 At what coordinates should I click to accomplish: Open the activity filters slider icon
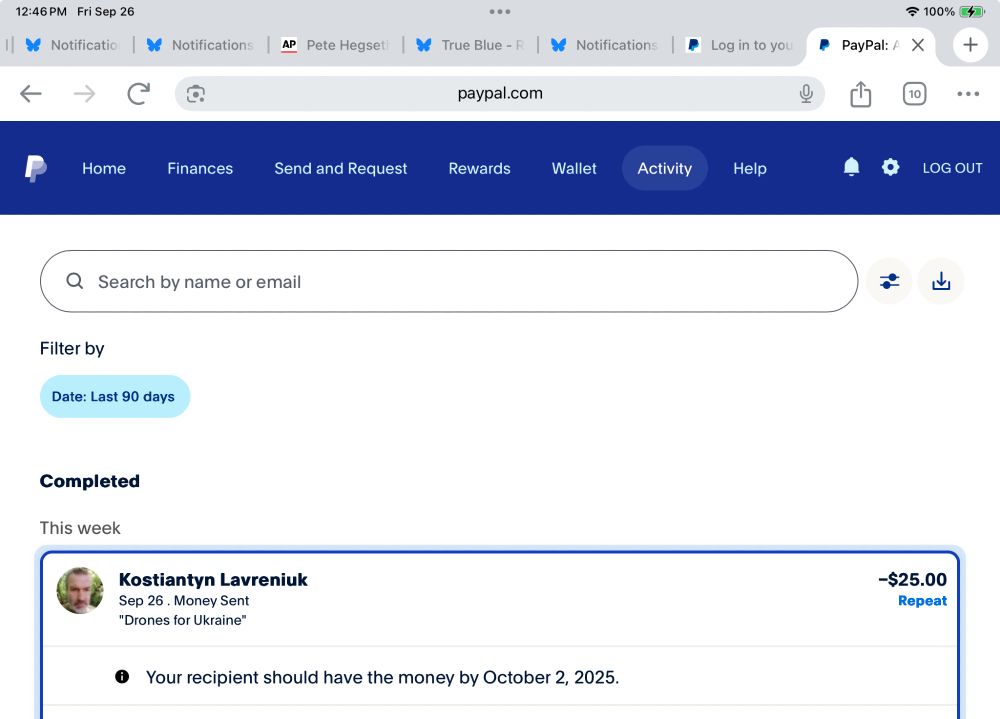pos(889,281)
